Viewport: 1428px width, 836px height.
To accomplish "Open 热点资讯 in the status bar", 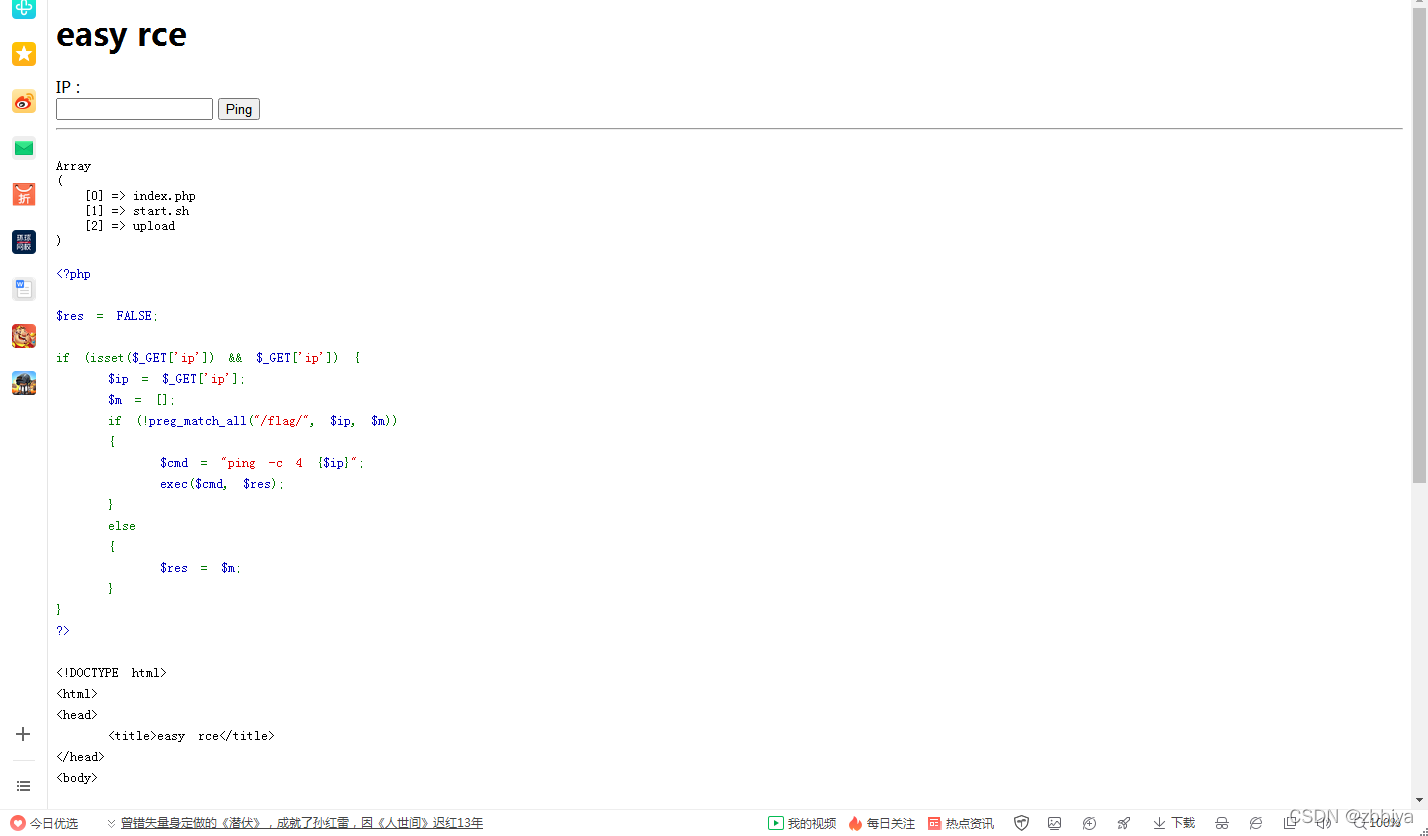I will [x=960, y=823].
